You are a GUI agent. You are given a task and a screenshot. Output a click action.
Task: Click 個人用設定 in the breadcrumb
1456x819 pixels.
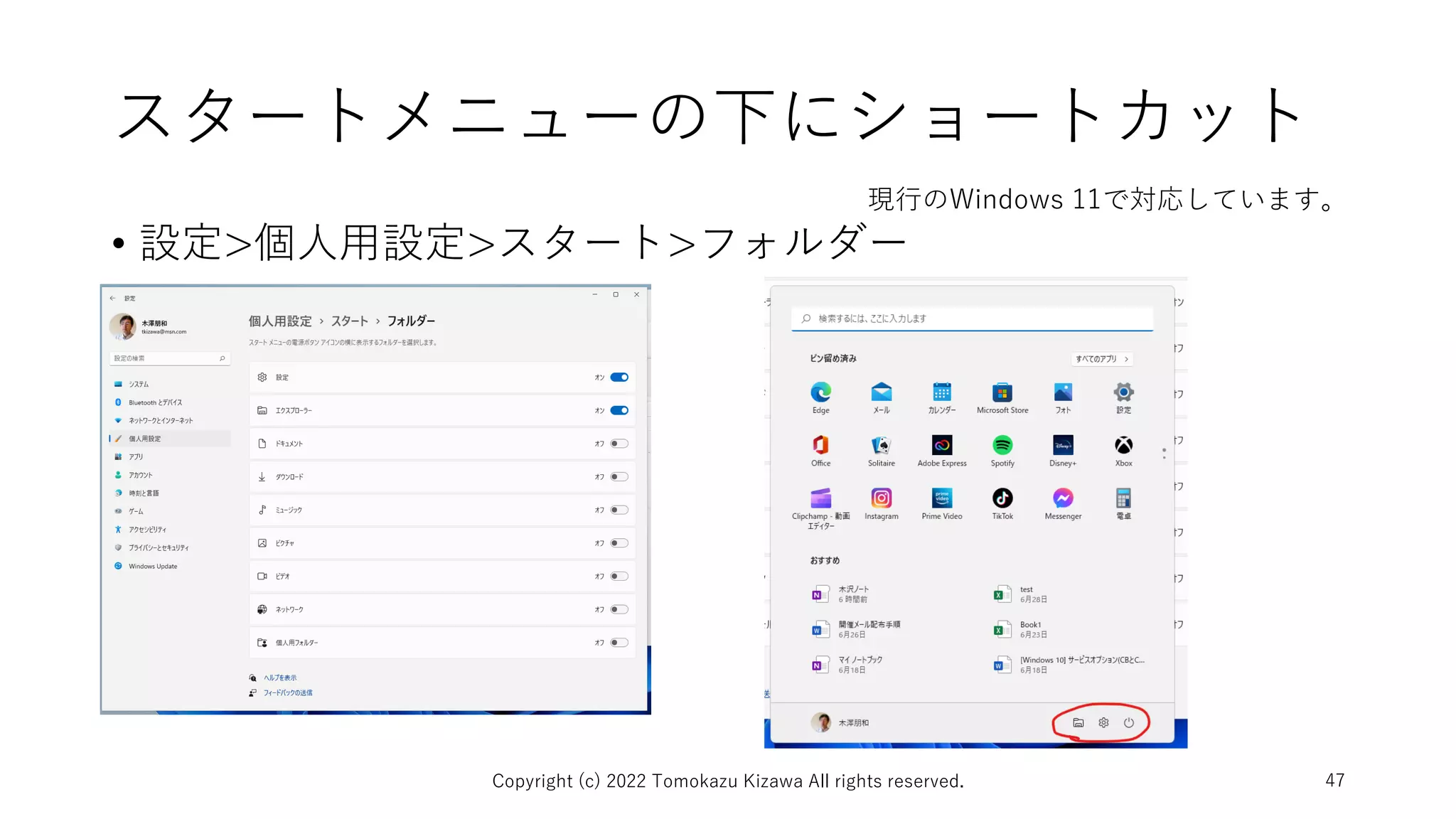coord(280,321)
